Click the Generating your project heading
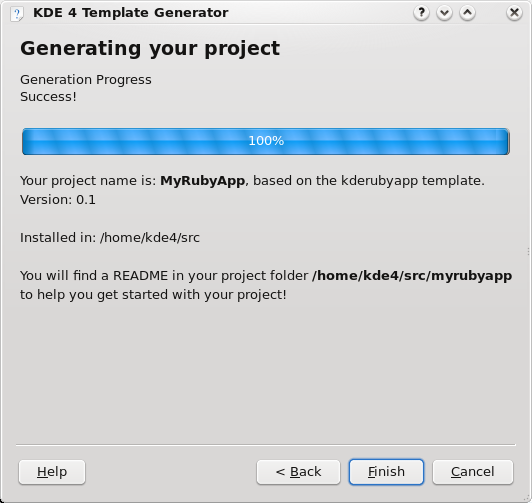Image resolution: width=532 pixels, height=503 pixels. click(150, 48)
